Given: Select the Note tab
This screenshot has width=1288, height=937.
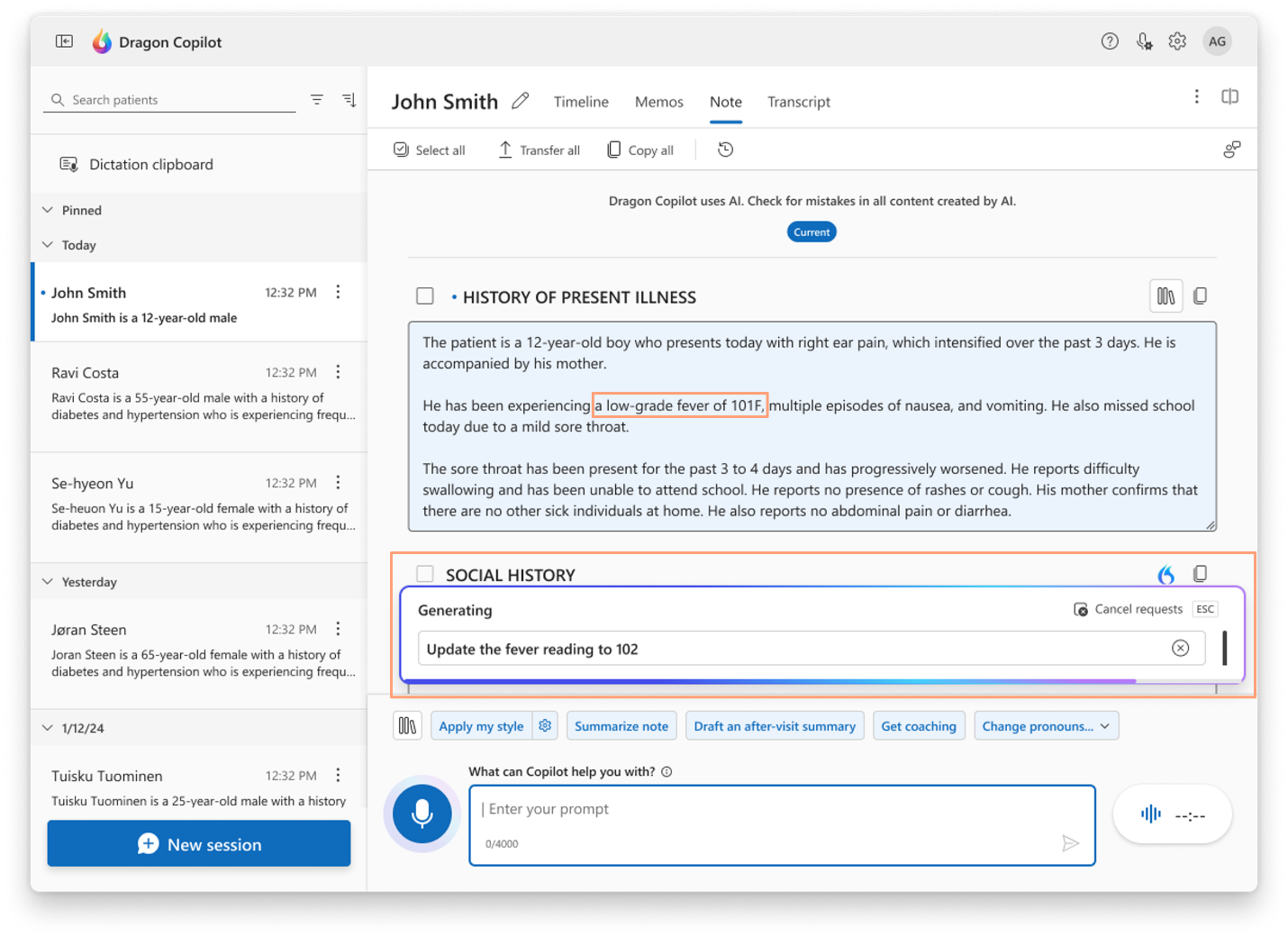Looking at the screenshot, I should tap(725, 102).
